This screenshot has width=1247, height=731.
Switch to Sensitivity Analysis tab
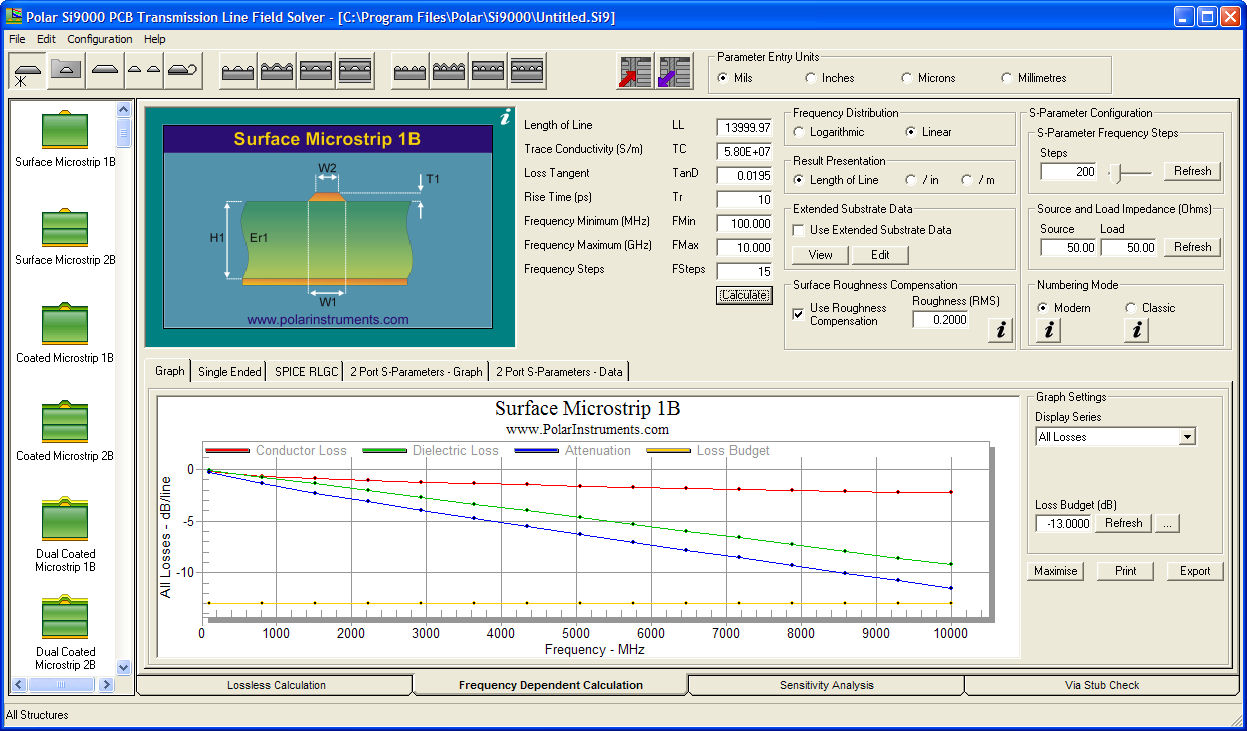tap(826, 685)
